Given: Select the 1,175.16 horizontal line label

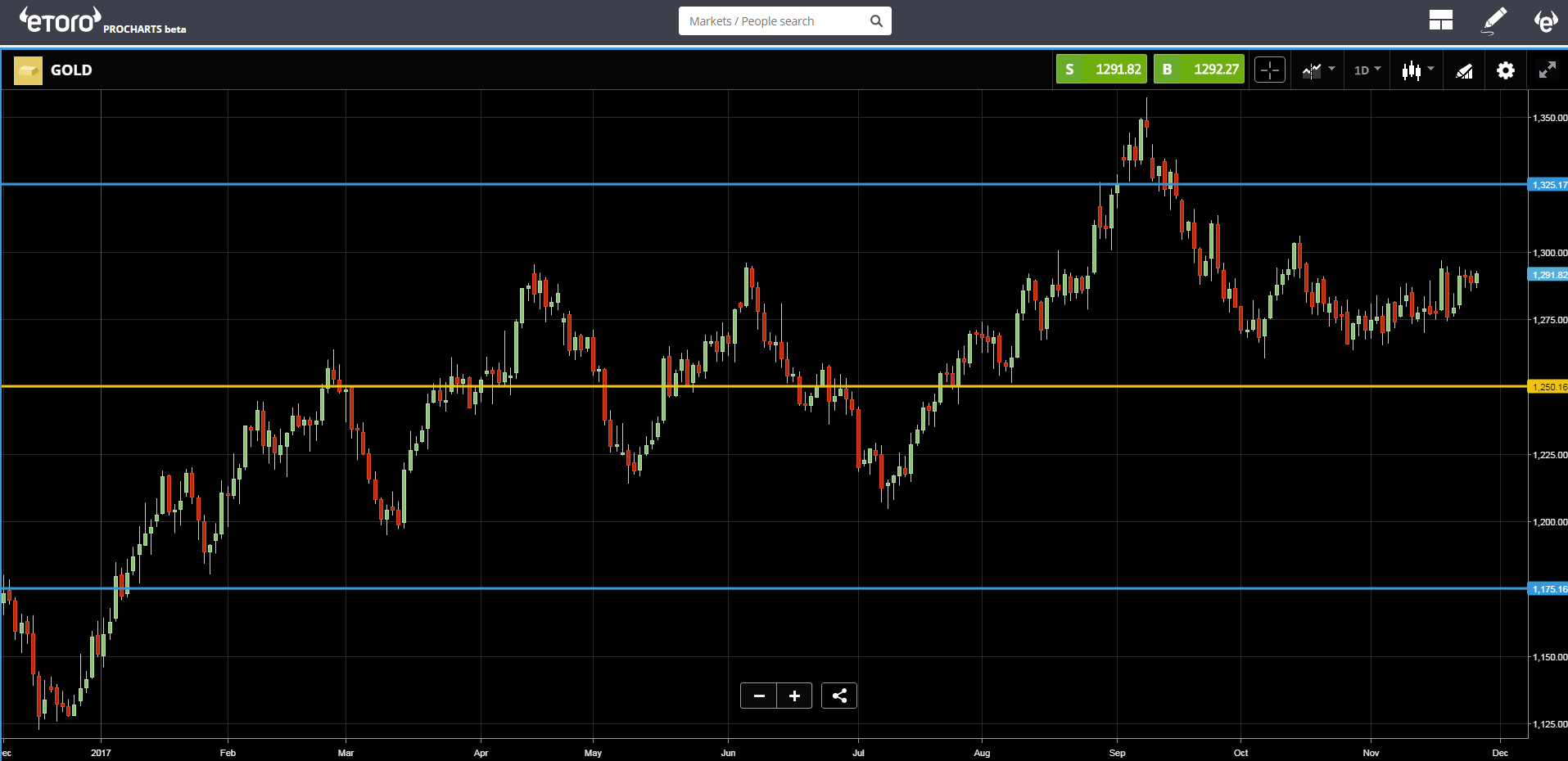Looking at the screenshot, I should tap(1548, 589).
